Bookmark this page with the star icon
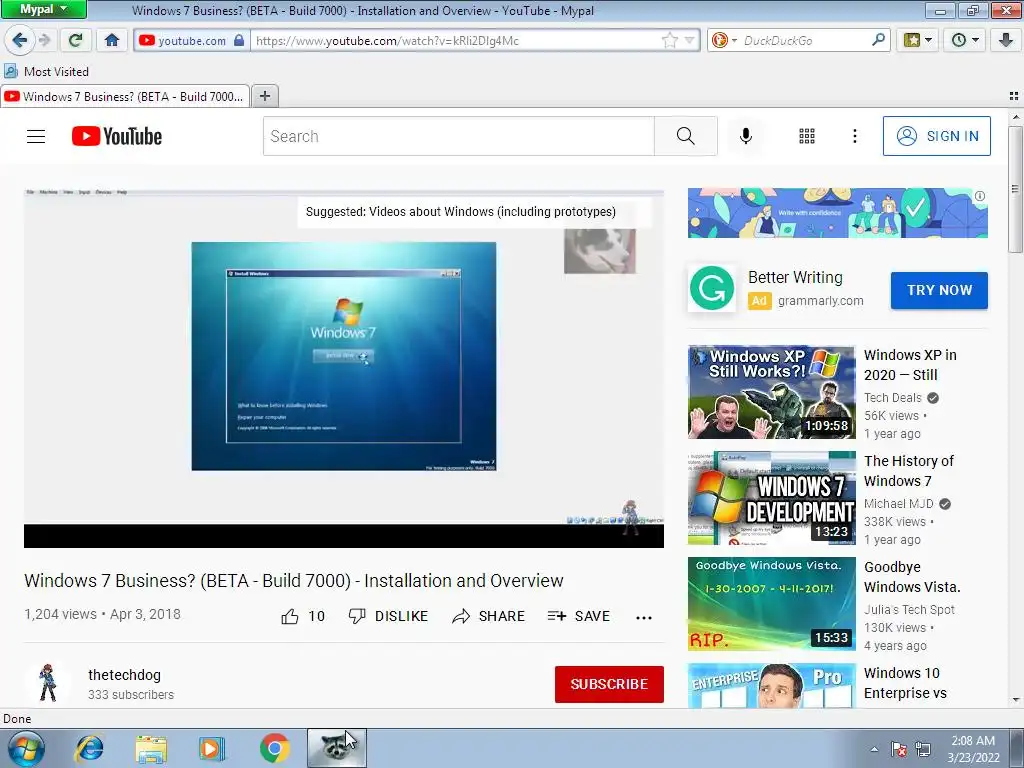This screenshot has width=1024, height=768. 669,40
